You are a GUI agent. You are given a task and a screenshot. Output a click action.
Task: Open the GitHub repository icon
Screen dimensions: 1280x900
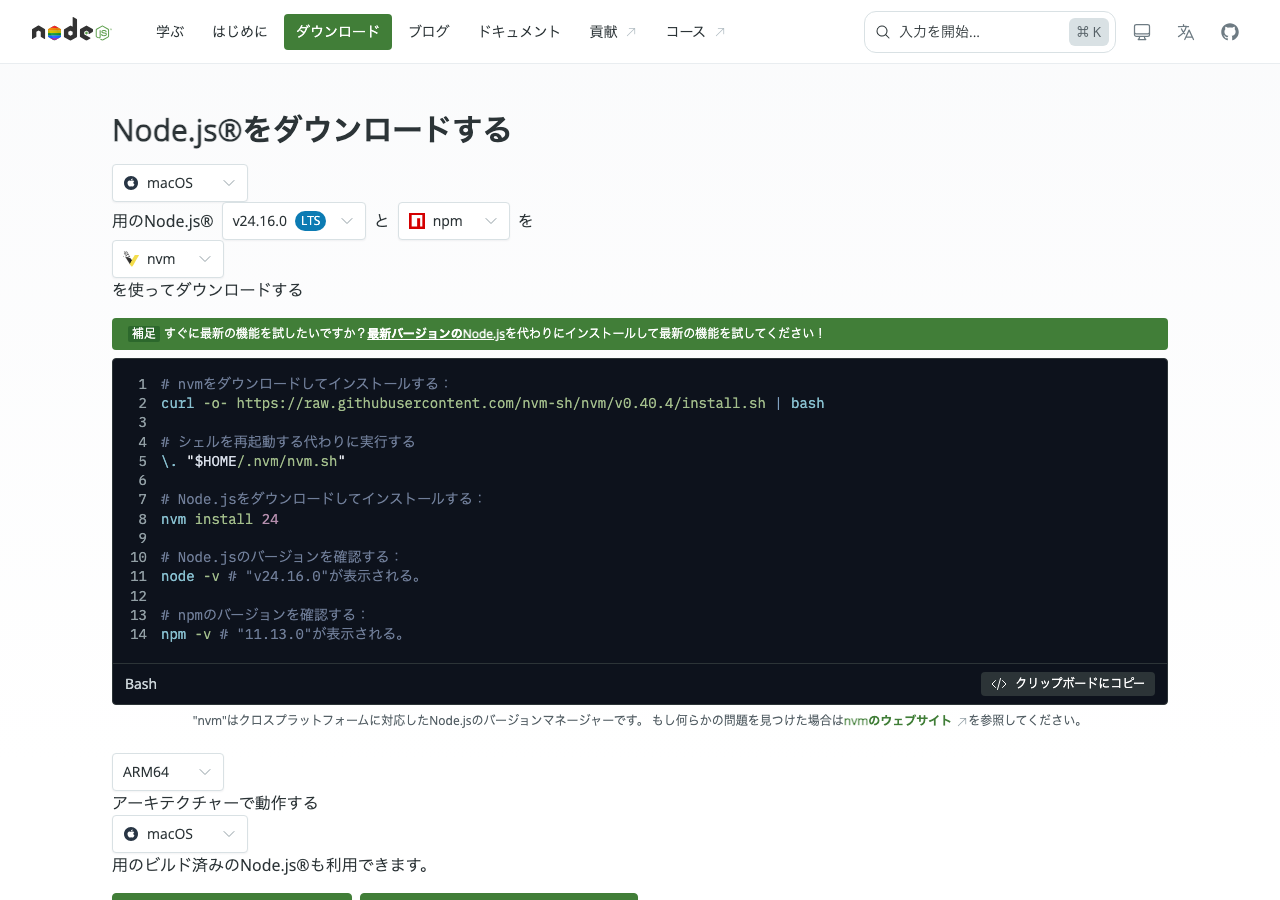1230,32
